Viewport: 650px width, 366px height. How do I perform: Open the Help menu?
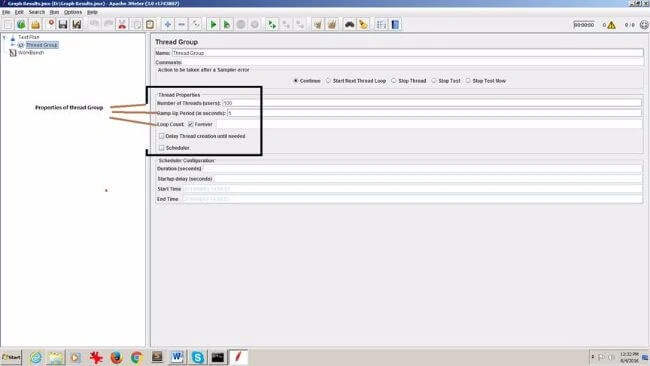pyautogui.click(x=92, y=12)
